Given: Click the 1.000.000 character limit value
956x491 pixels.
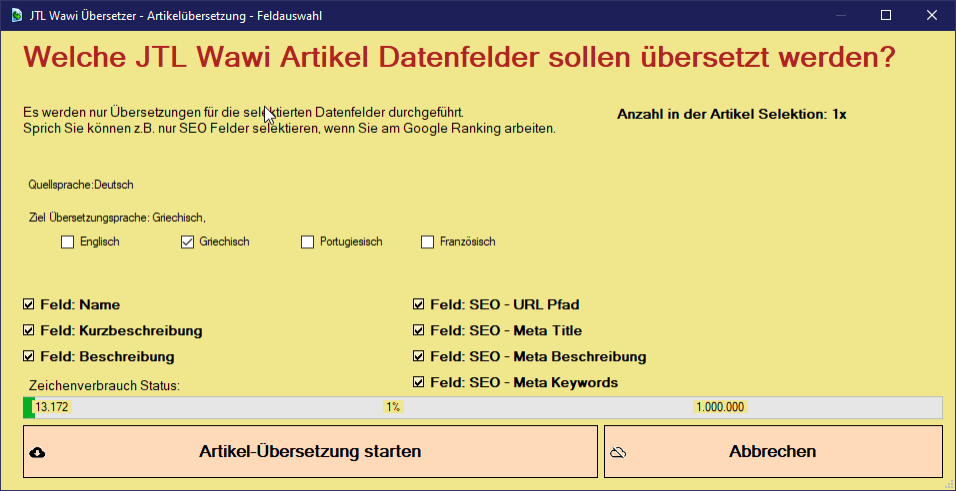Looking at the screenshot, I should [x=720, y=407].
